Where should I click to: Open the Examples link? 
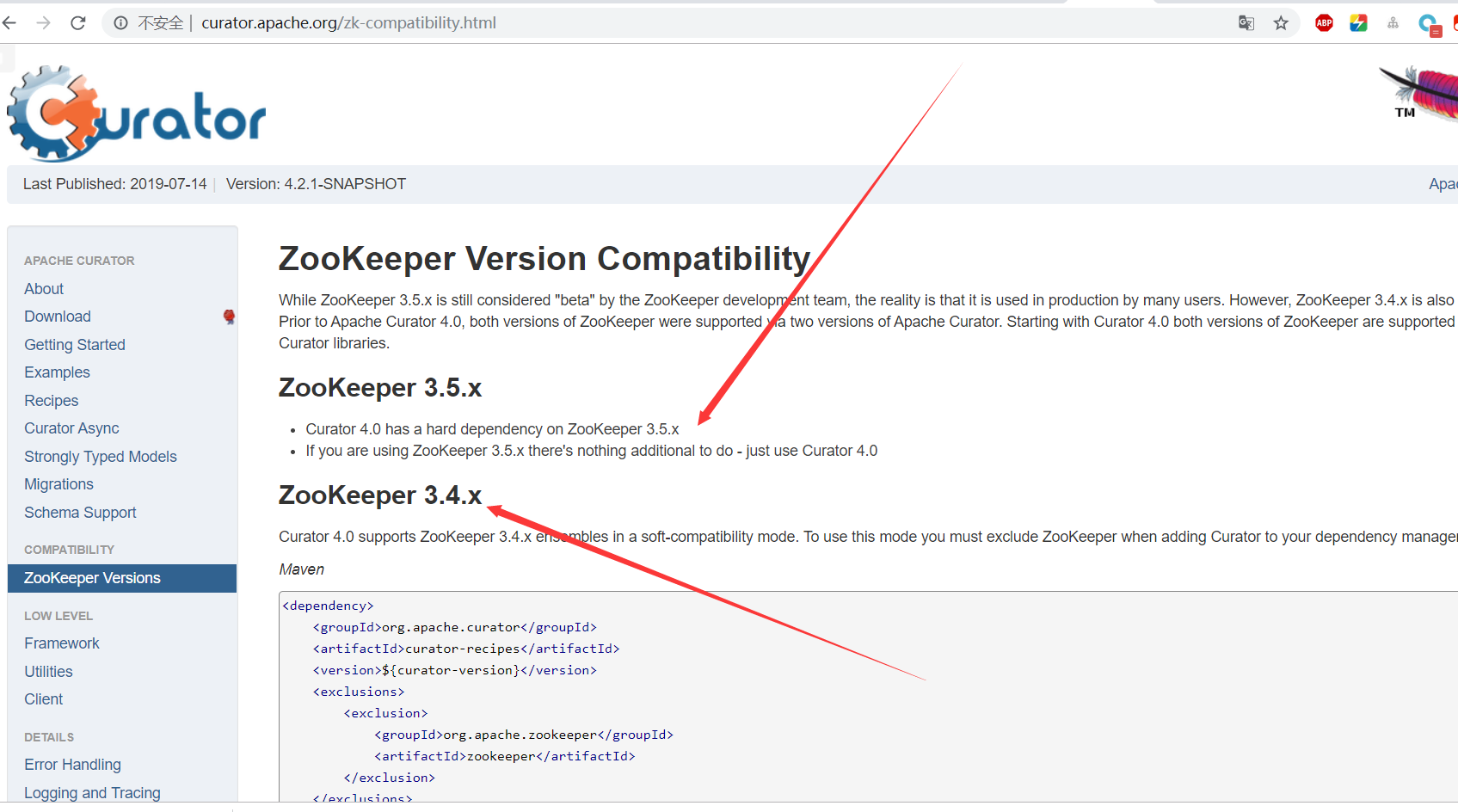pyautogui.click(x=57, y=372)
